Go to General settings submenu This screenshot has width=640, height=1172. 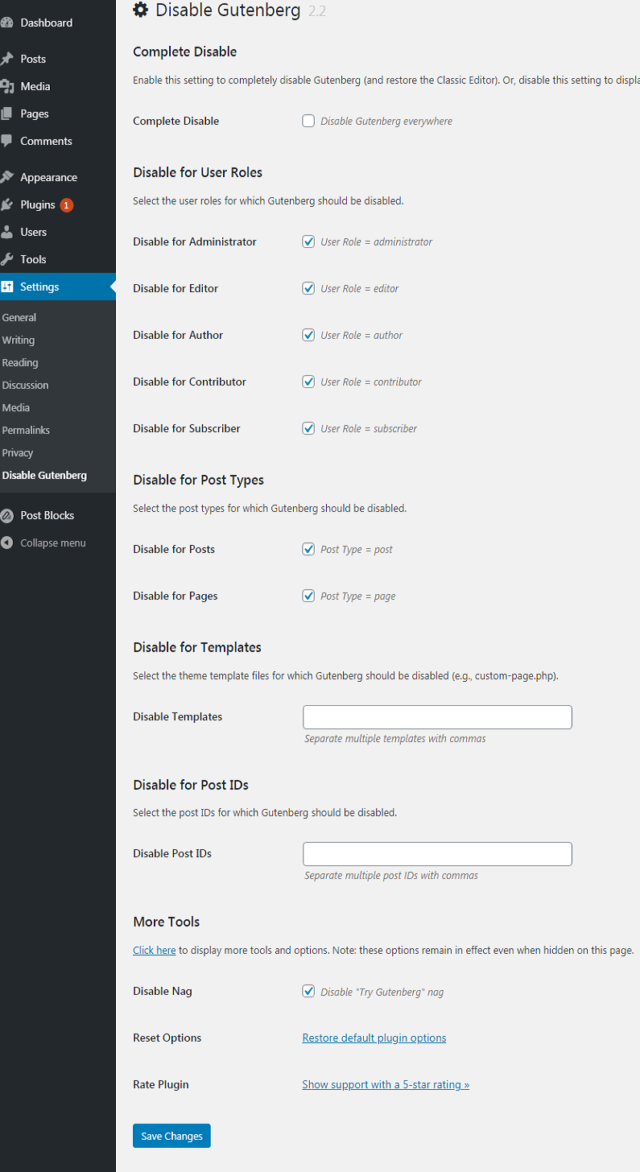coord(19,318)
